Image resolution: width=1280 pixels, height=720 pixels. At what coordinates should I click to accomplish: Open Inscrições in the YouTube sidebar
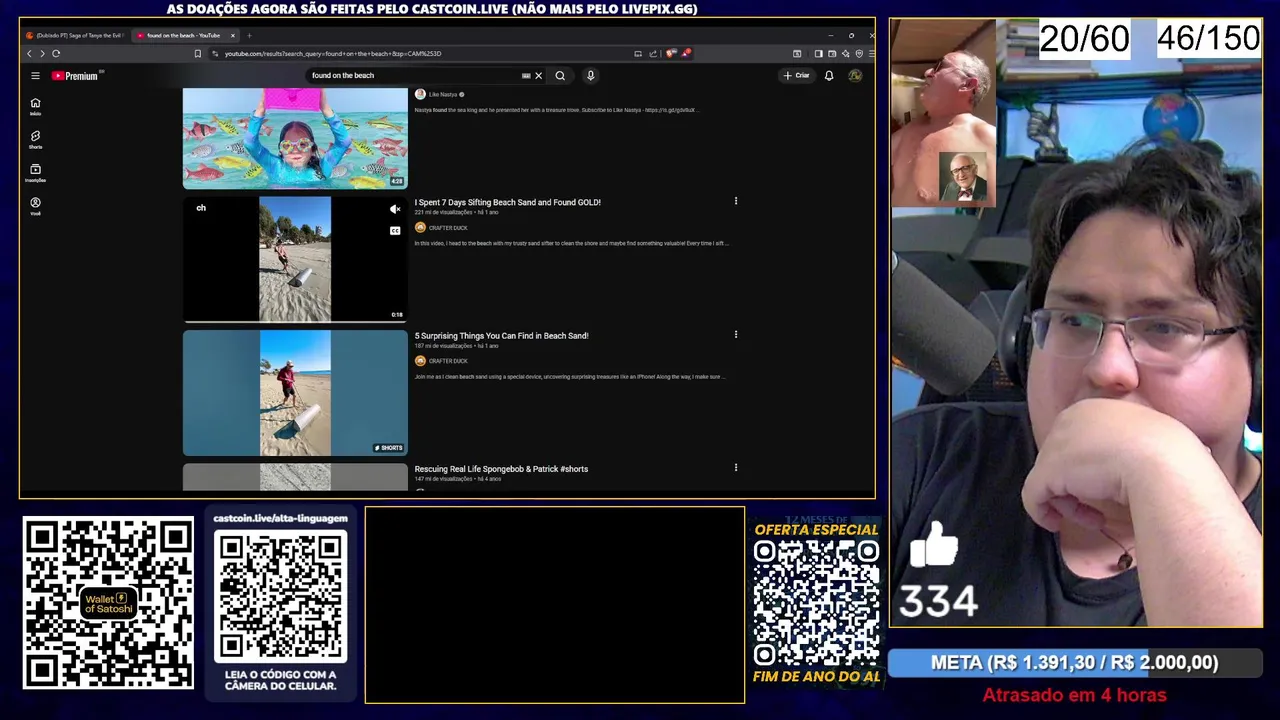pyautogui.click(x=35, y=172)
